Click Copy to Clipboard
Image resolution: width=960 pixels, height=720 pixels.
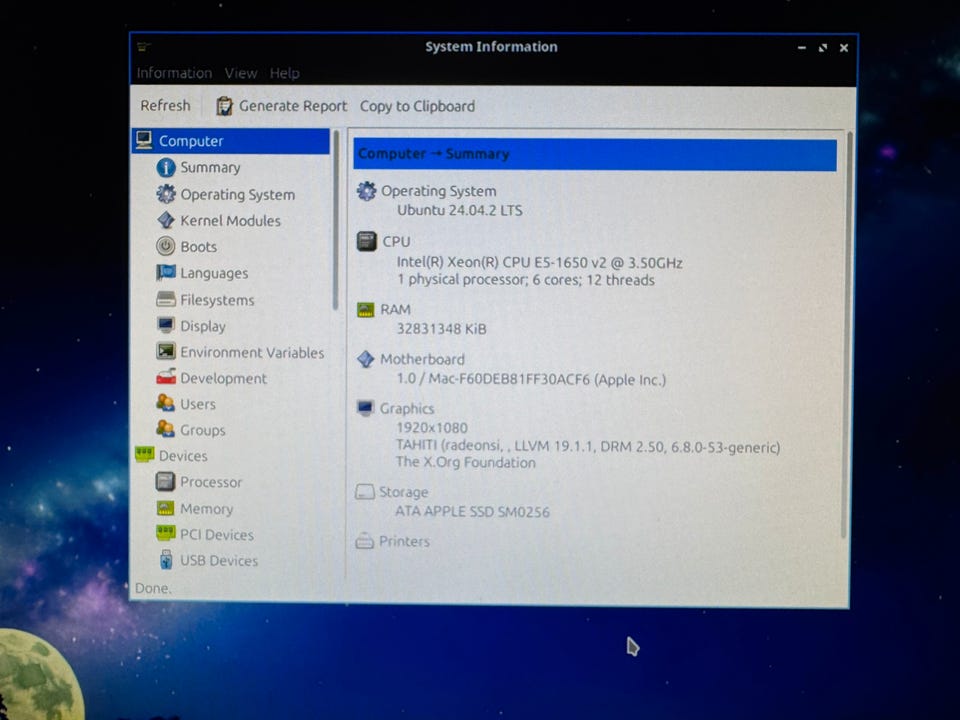click(417, 106)
